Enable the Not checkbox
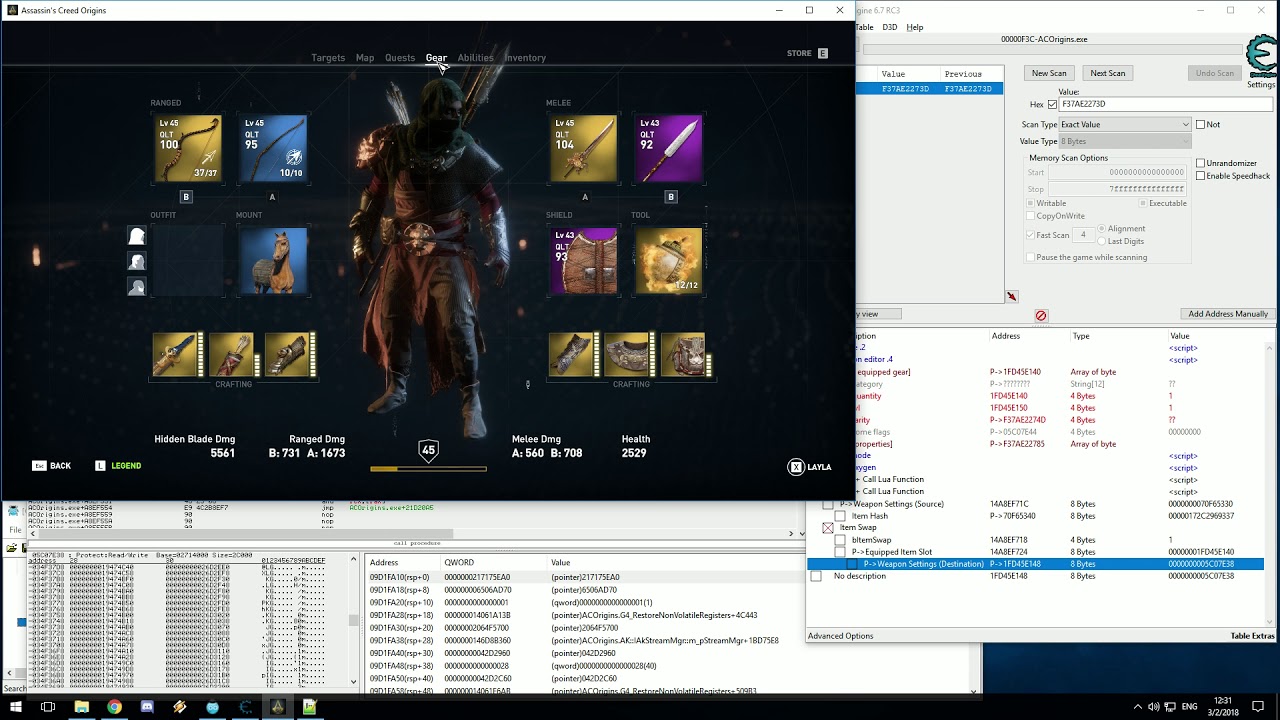1280x720 pixels. [x=1201, y=124]
